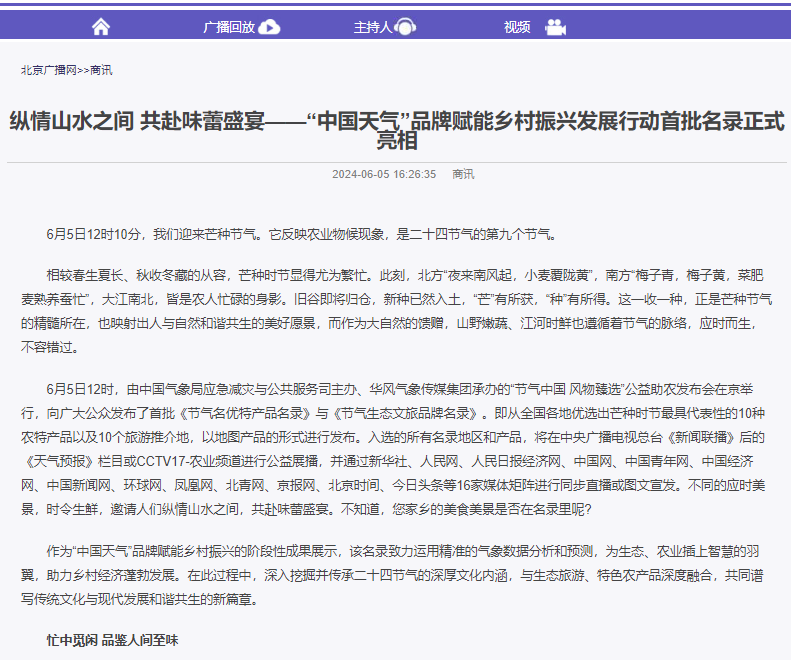
Task: Click the text 《节气生态文旅品牌名录》
Action: coord(406,413)
